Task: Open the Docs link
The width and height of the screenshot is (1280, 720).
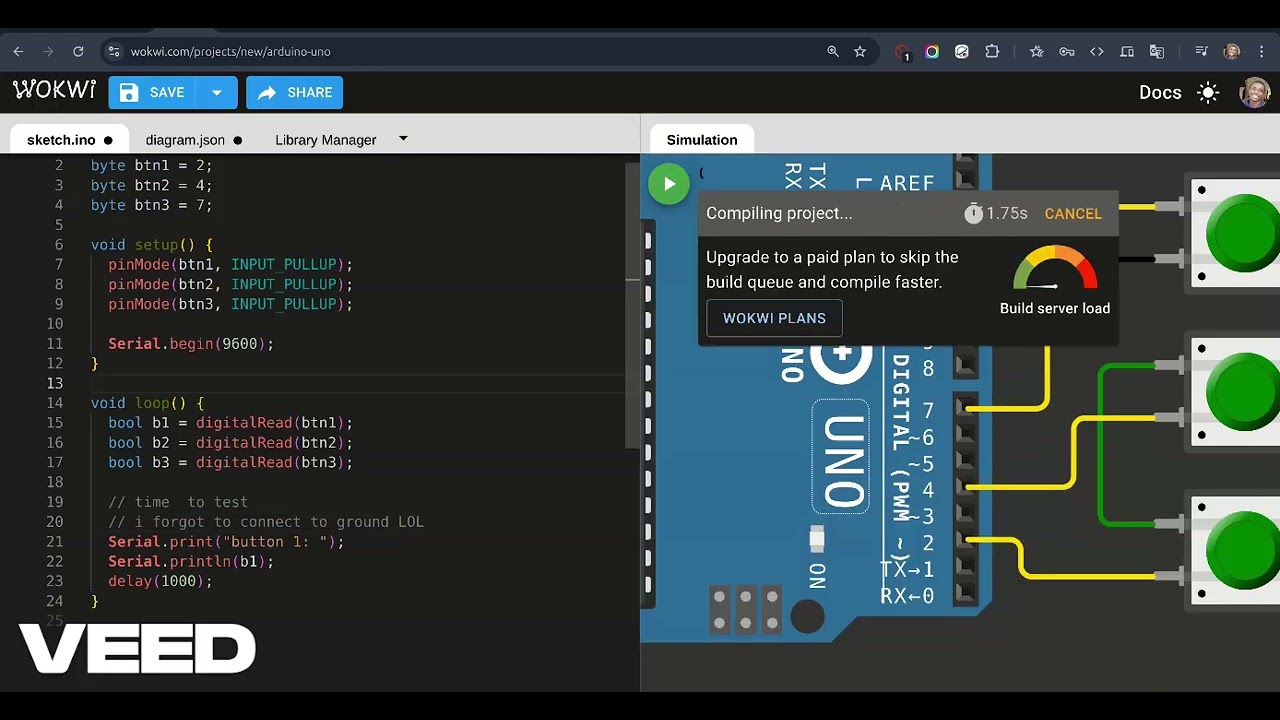Action: pos(1160,93)
